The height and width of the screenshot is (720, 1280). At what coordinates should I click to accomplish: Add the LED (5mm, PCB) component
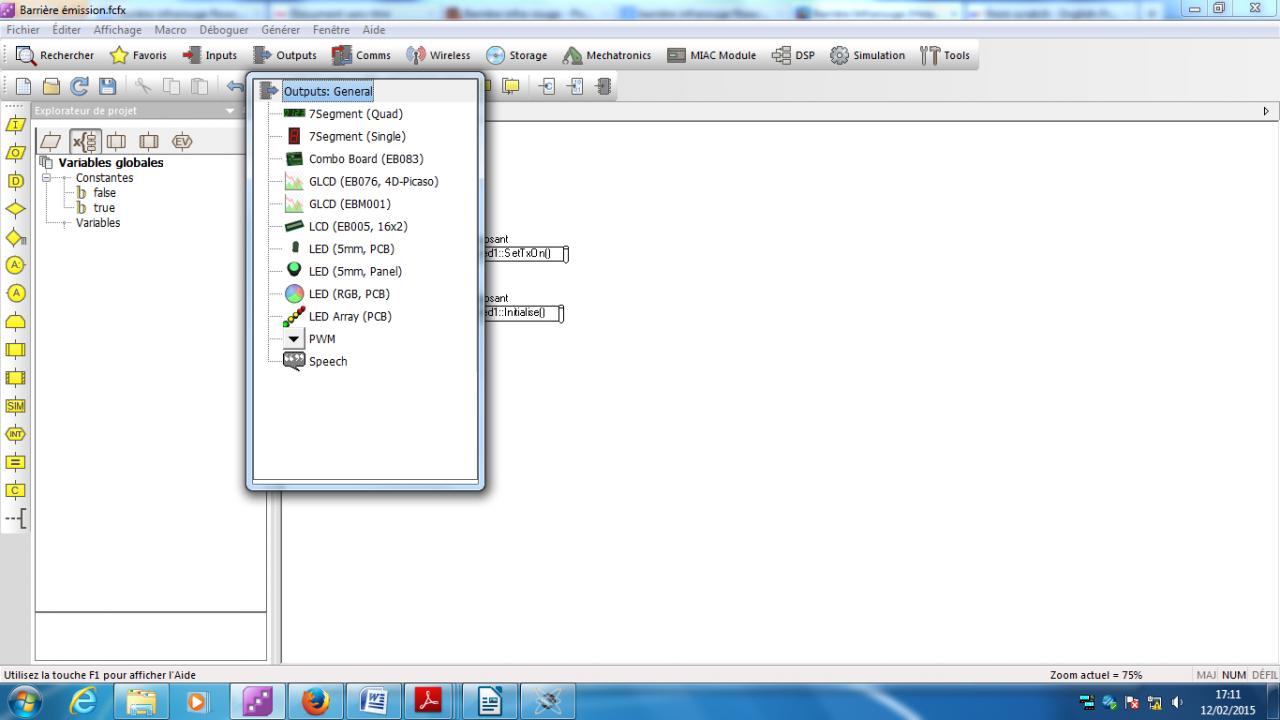[350, 249]
